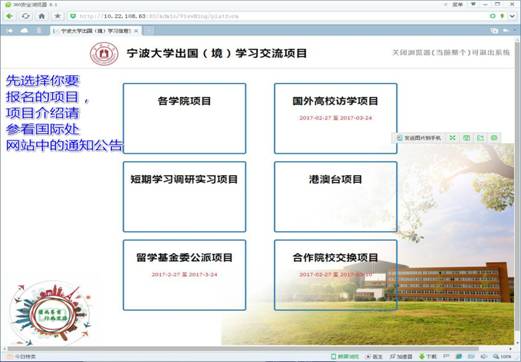
Task: Click the star bookmark icon
Action: 57,16
